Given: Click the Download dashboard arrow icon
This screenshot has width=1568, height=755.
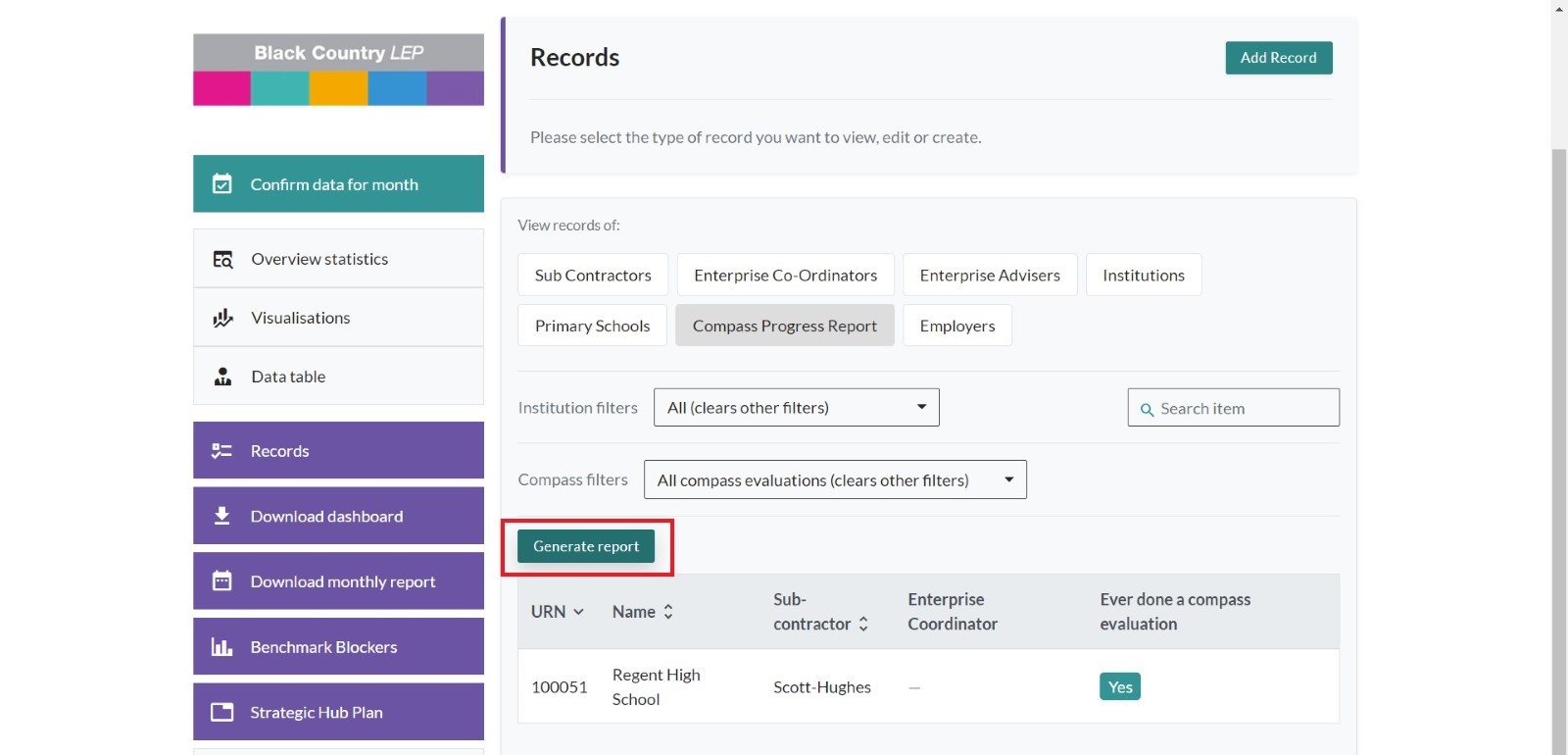Looking at the screenshot, I should [222, 516].
